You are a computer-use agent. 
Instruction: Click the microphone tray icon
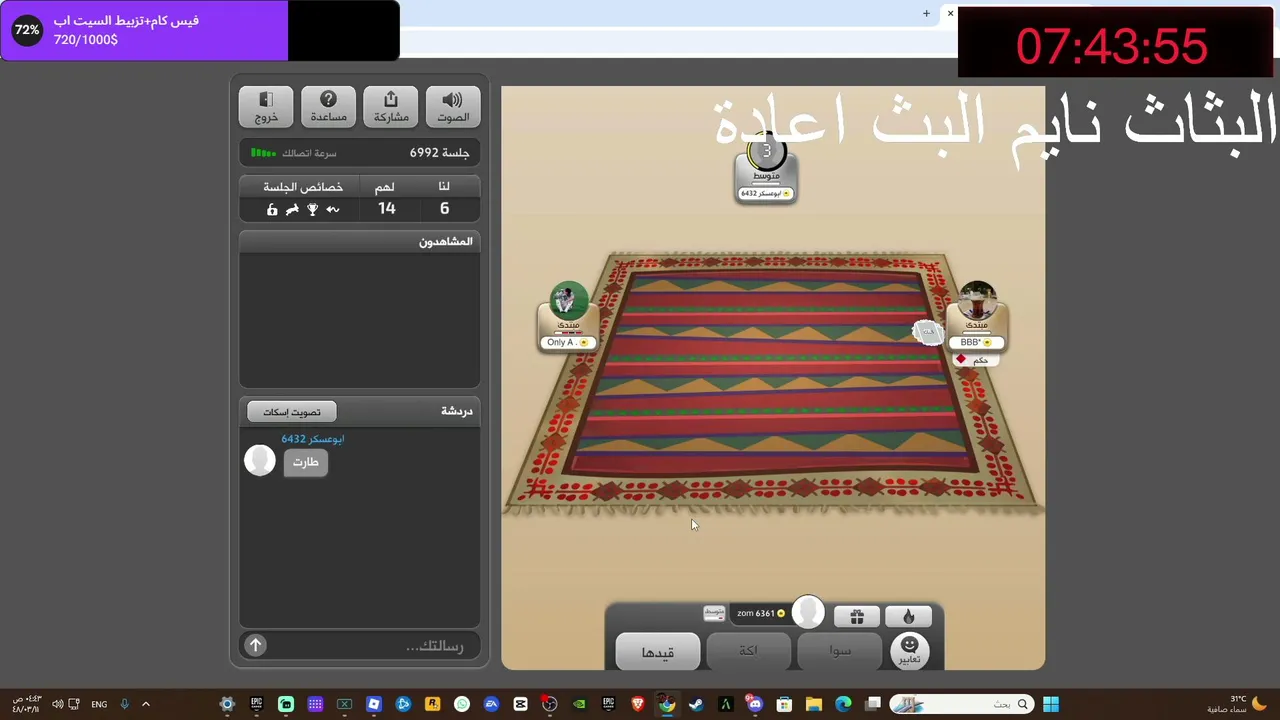point(124,704)
